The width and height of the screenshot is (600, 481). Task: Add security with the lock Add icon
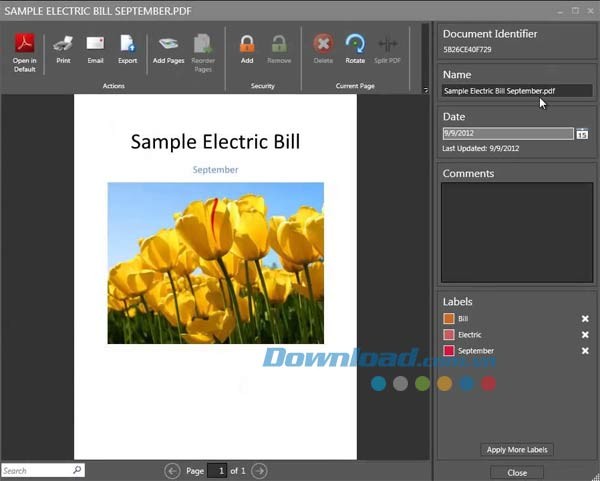pyautogui.click(x=247, y=44)
